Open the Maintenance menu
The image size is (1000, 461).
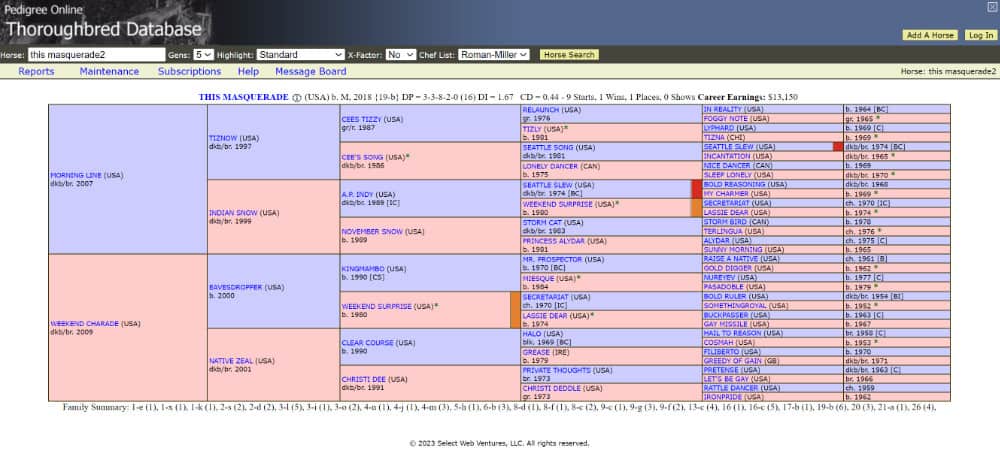pos(109,72)
